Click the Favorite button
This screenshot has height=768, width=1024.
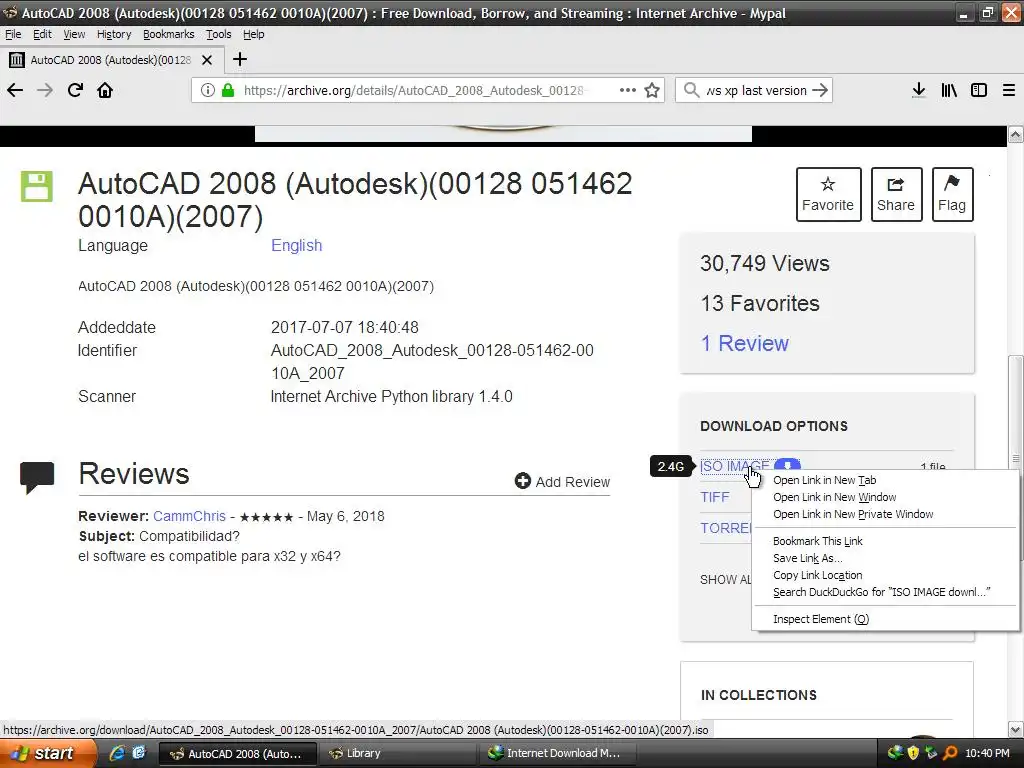(x=828, y=194)
